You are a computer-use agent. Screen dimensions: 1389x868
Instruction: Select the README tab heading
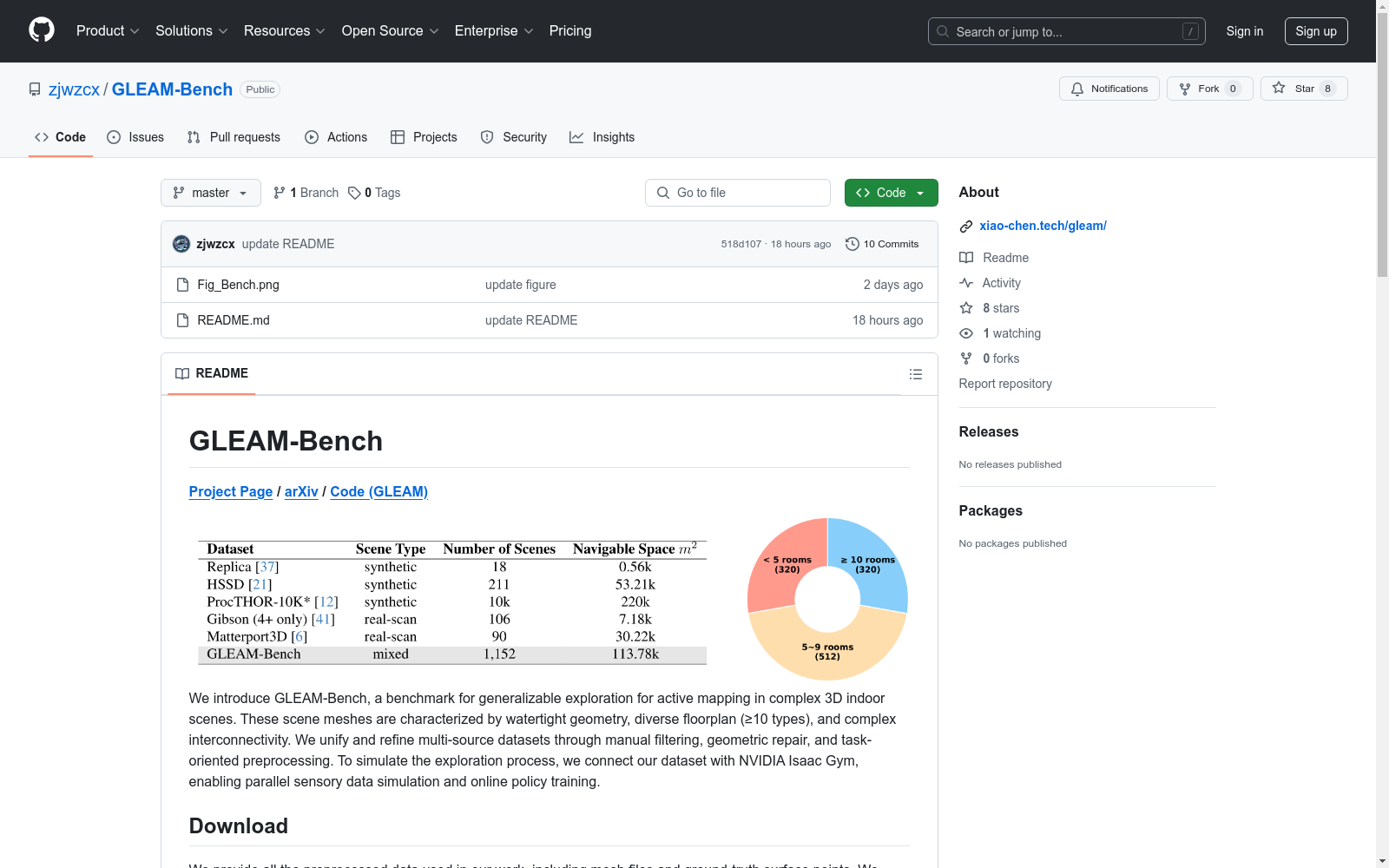[212, 373]
